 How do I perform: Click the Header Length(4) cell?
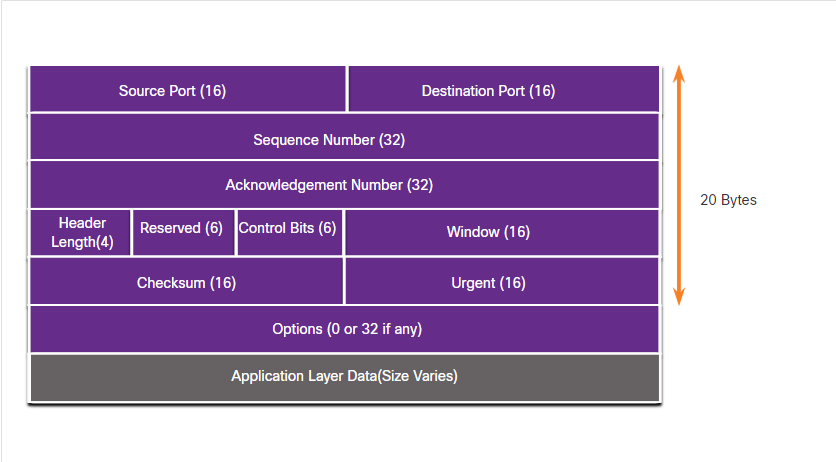pos(81,232)
